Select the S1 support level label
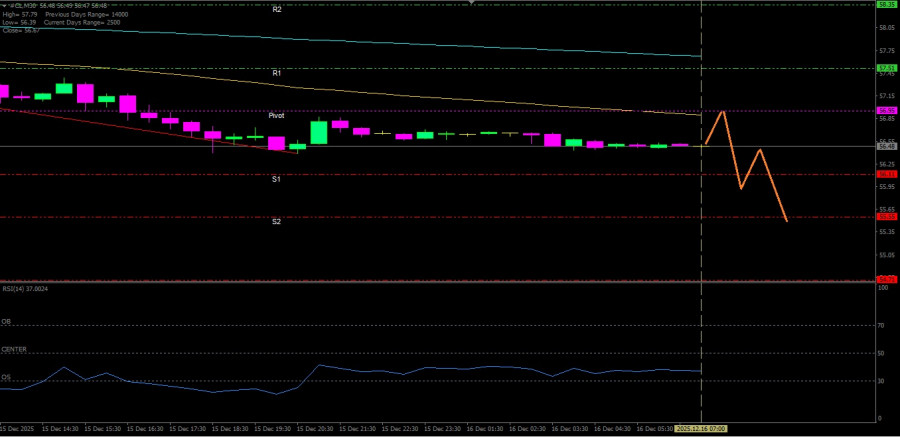 [x=276, y=179]
